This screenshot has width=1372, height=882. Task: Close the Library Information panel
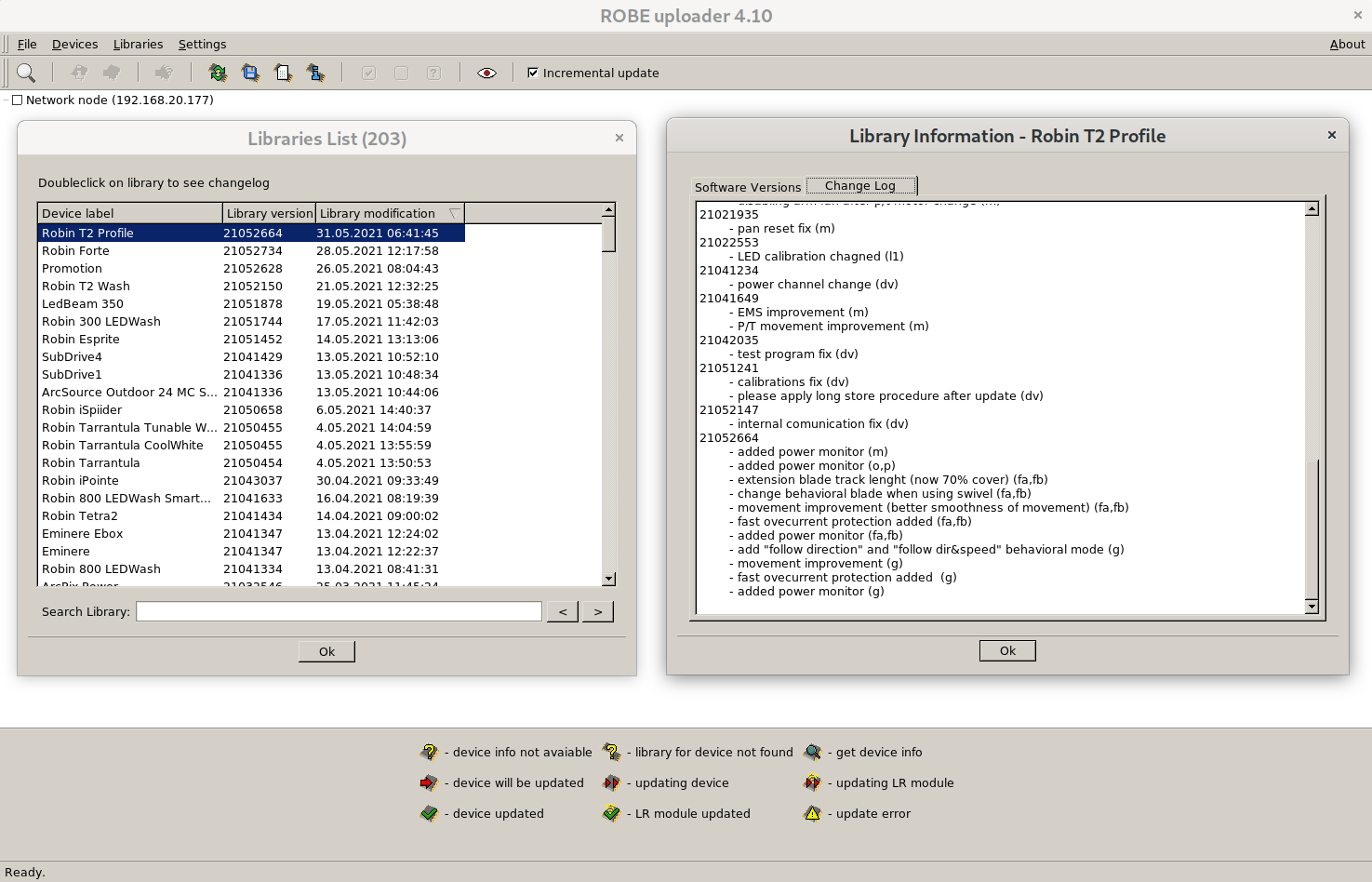tap(1332, 135)
